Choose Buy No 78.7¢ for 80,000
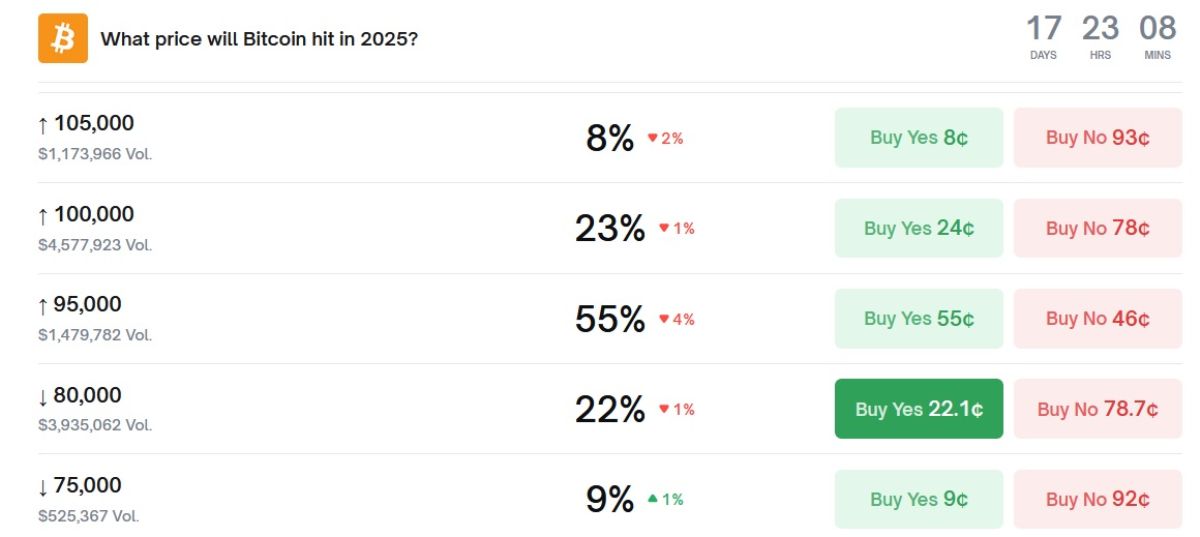The width and height of the screenshot is (1200, 537). coord(1097,409)
